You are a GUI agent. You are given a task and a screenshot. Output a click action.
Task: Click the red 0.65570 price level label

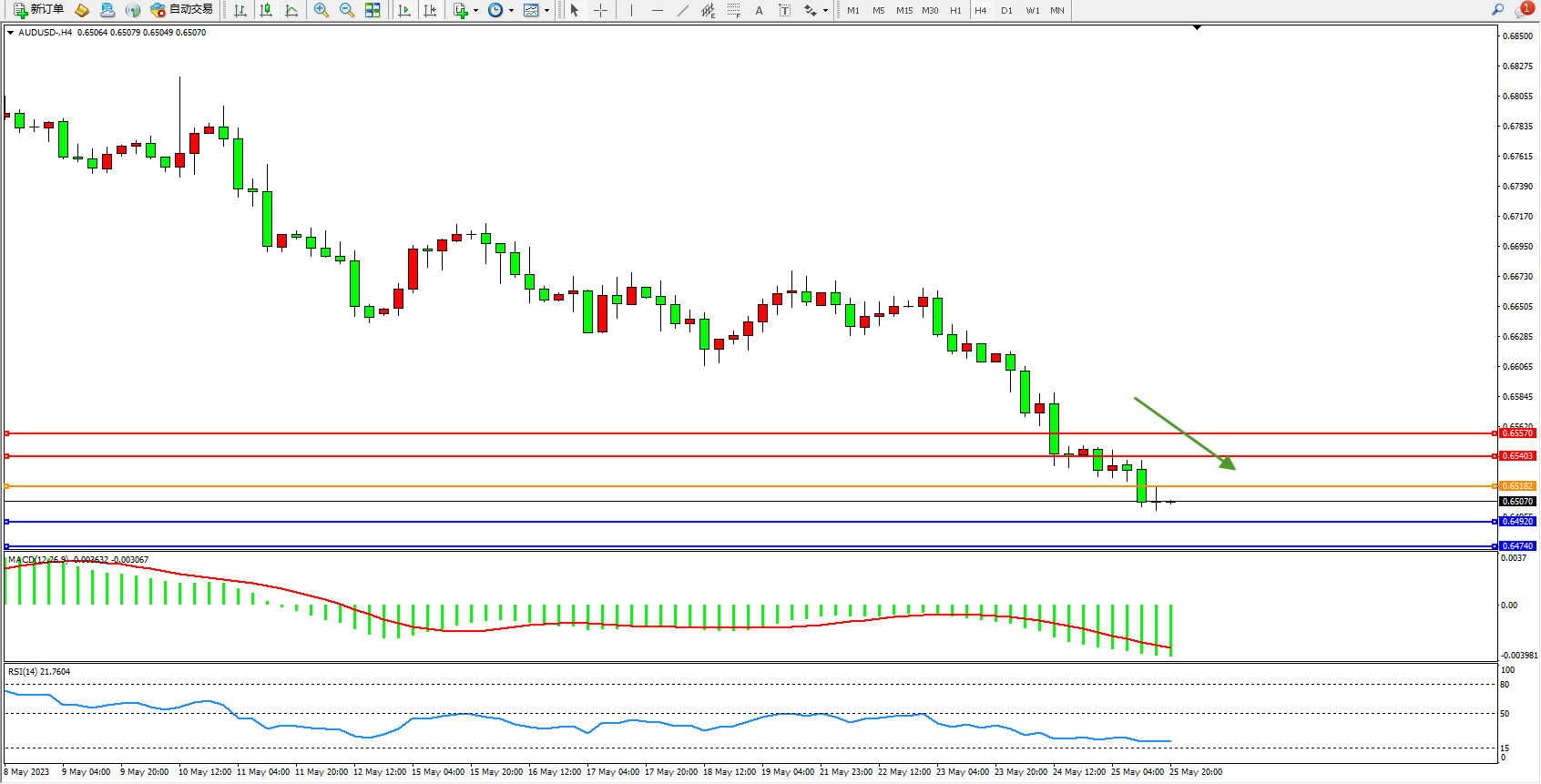(x=1517, y=433)
